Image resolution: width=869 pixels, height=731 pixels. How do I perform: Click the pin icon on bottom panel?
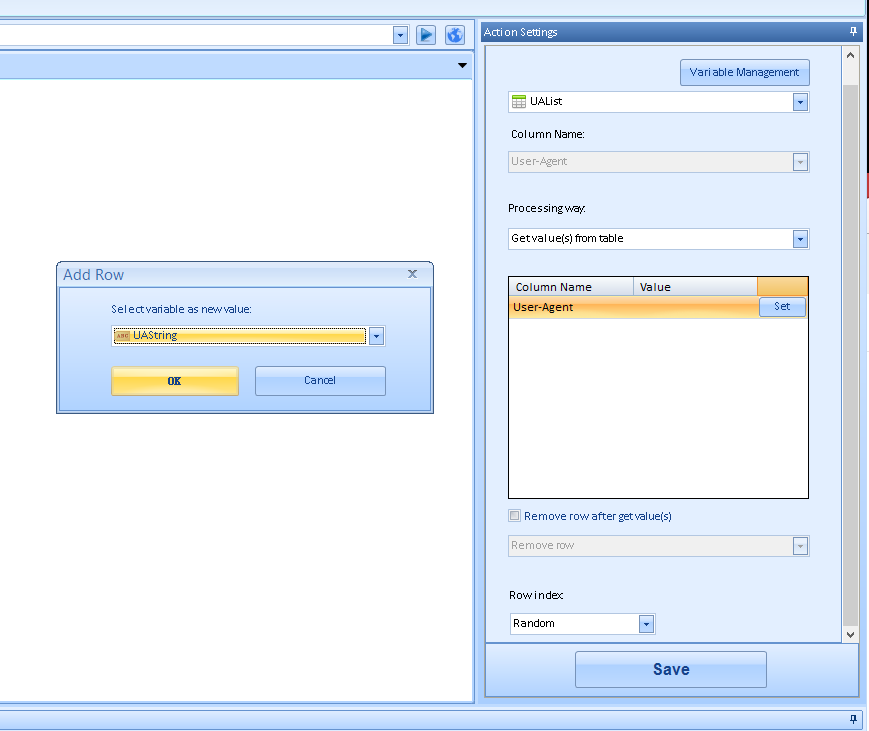point(853,719)
